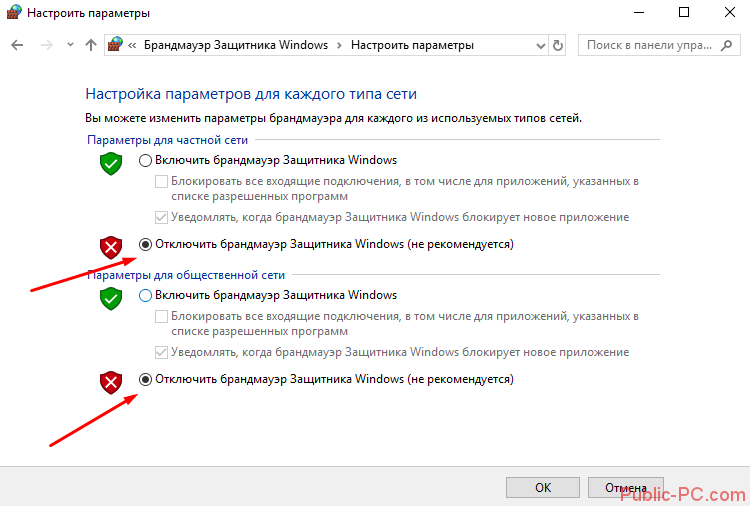Click 'Настроить параметры' breadcrumb
Image resolution: width=750 pixels, height=506 pixels.
pos(412,45)
